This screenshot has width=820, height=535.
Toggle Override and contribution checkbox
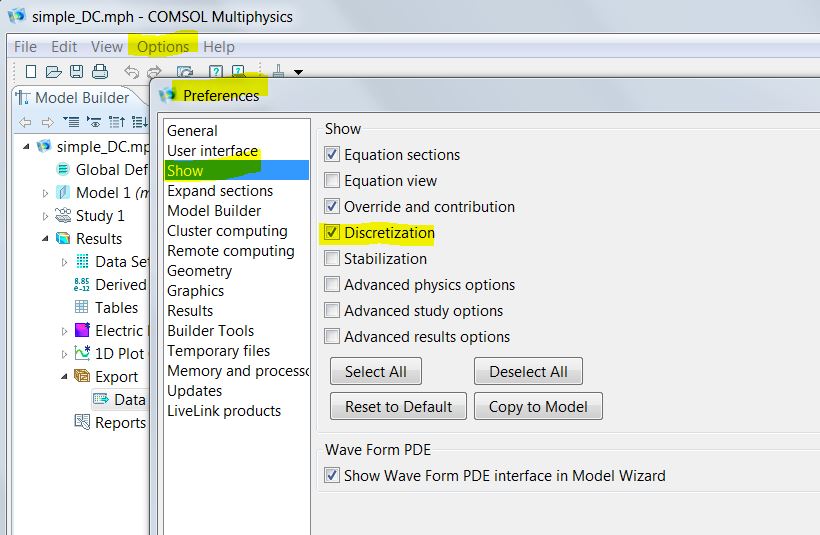click(332, 206)
